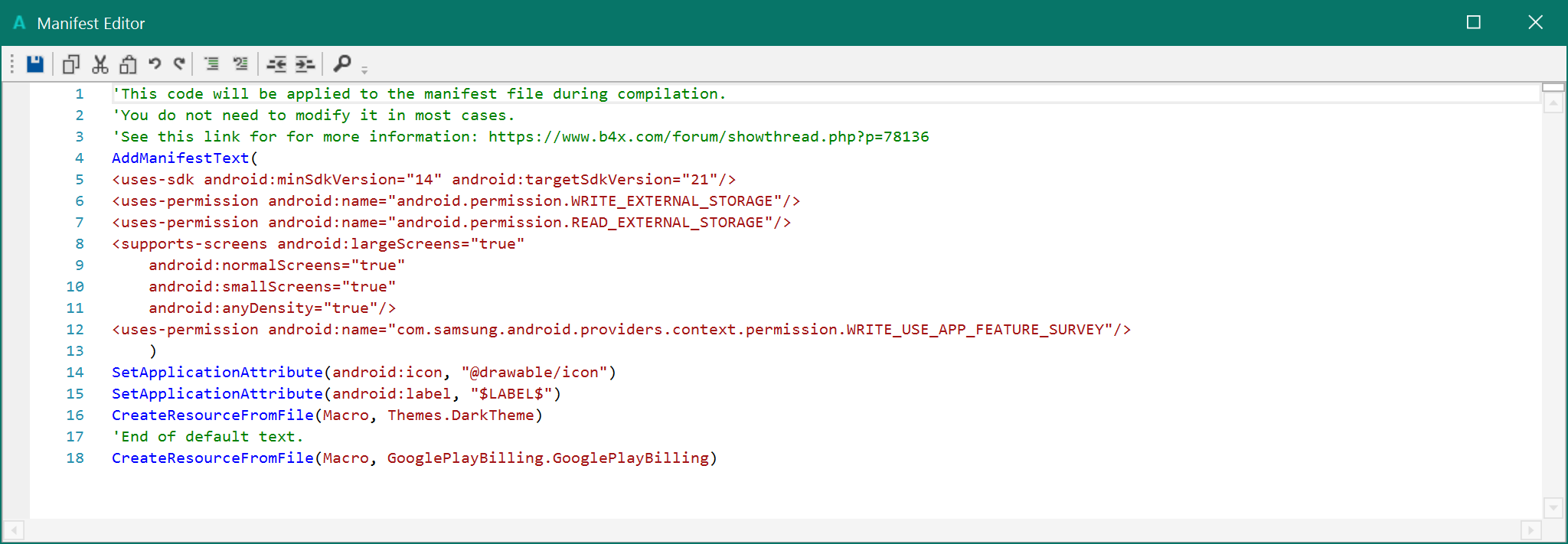This screenshot has width=1568, height=544.
Task: Click the android:anyDensity="true" text
Action: (263, 308)
